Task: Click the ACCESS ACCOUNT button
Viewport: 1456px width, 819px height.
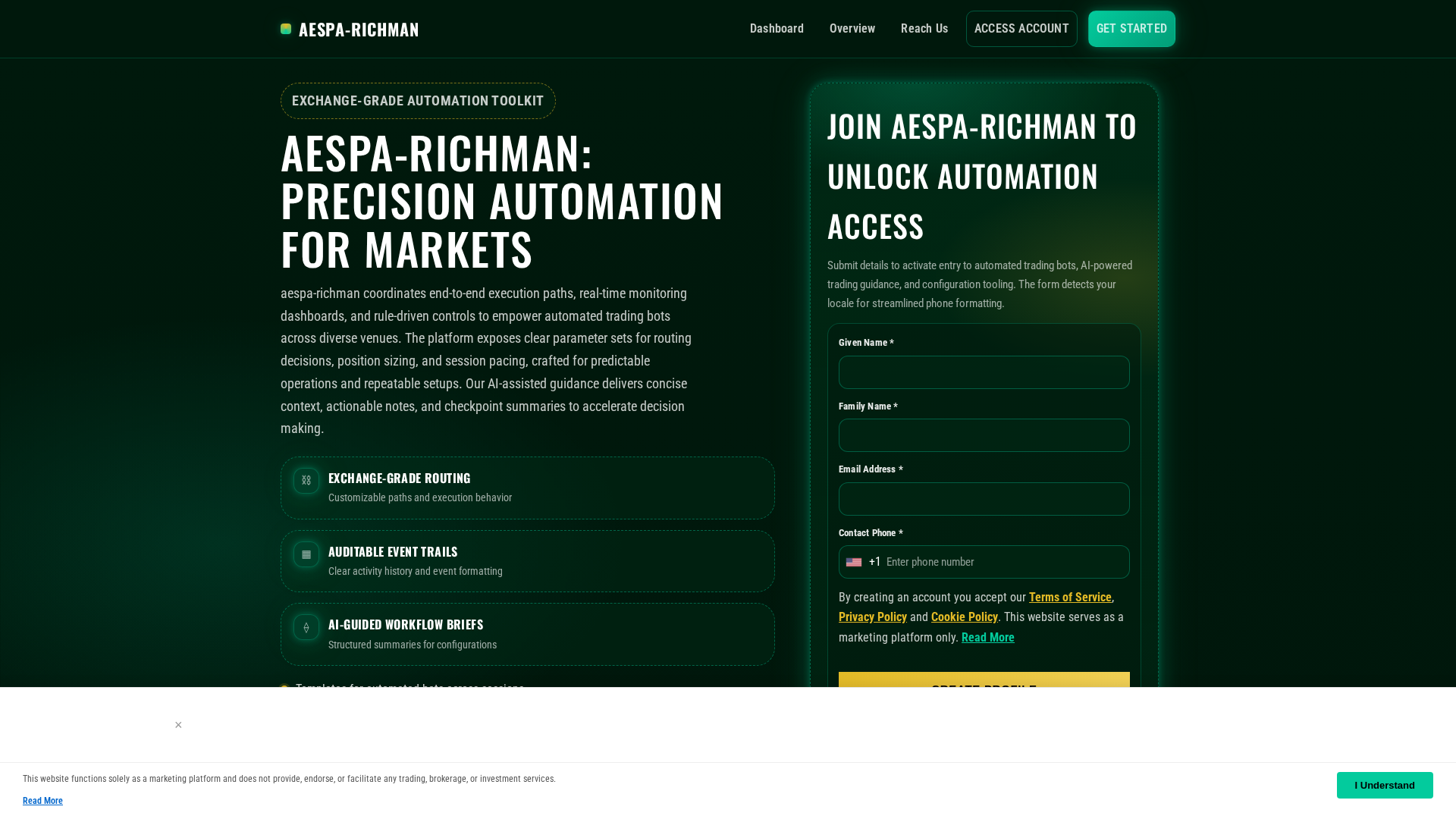Action: coord(1021,29)
